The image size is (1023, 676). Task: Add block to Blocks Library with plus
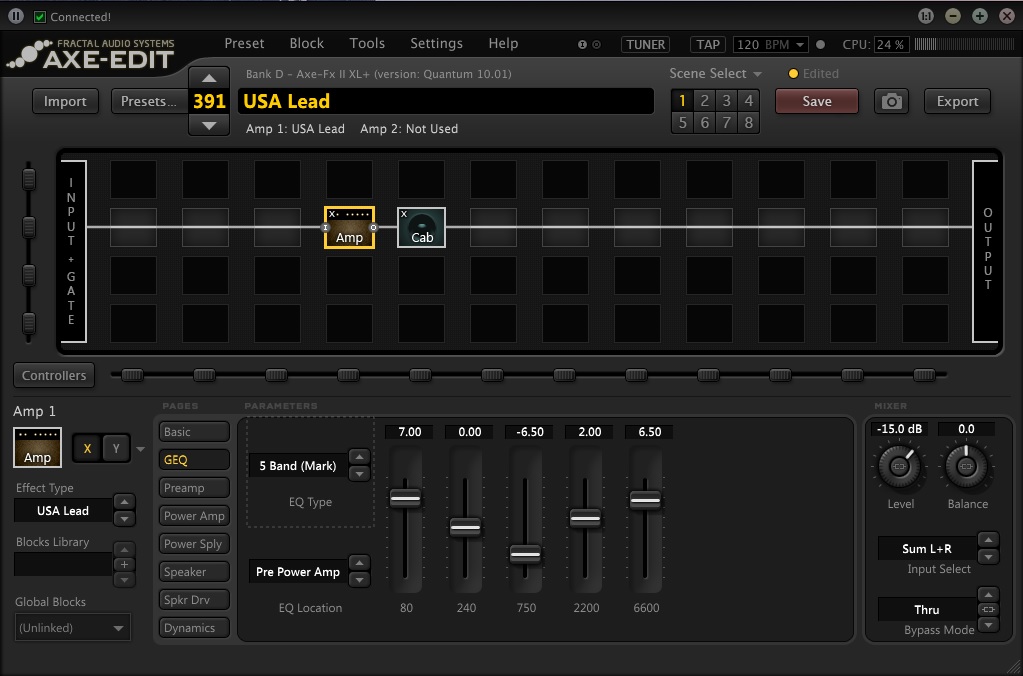coord(124,564)
